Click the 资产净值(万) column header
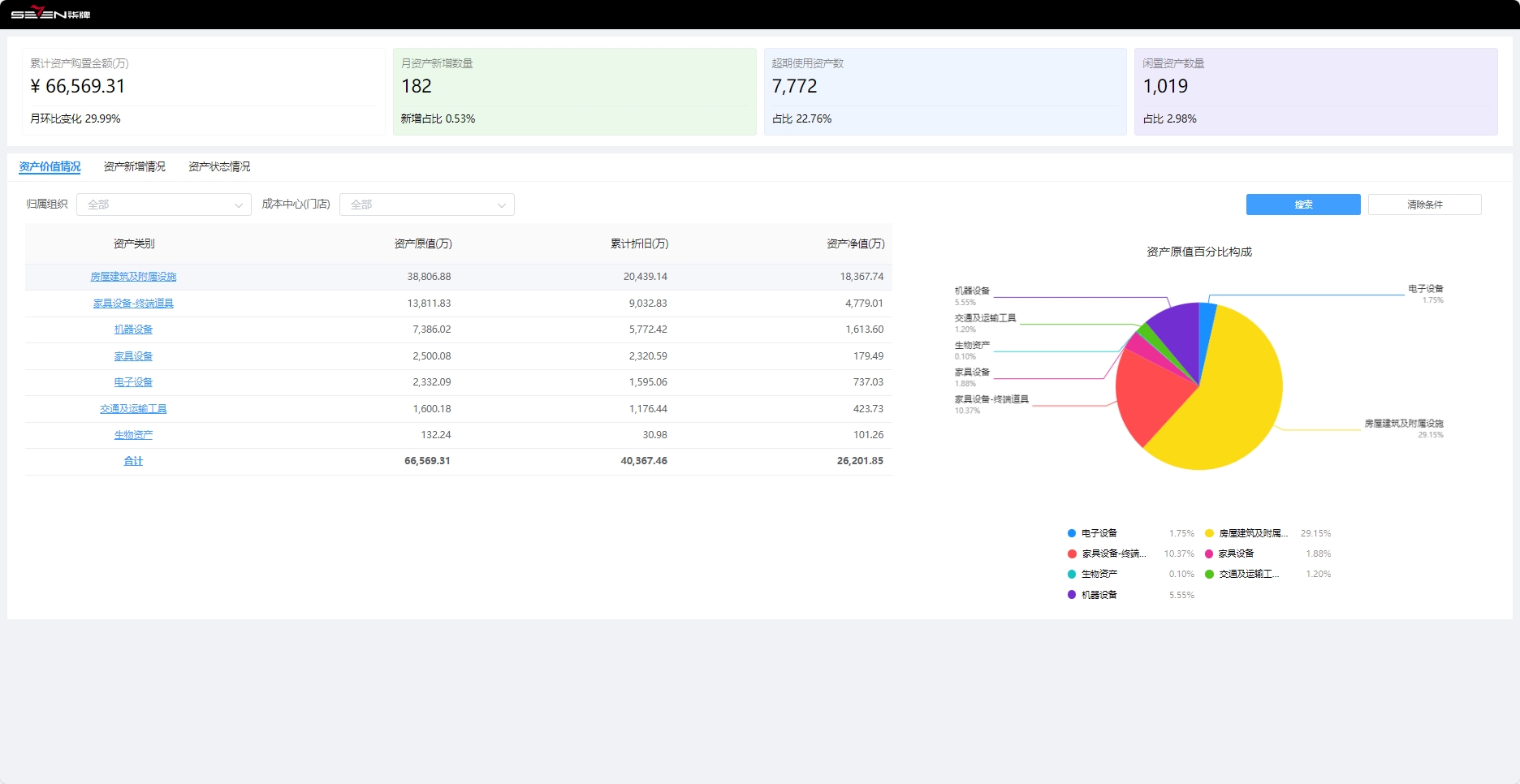The height and width of the screenshot is (784, 1520). click(856, 243)
